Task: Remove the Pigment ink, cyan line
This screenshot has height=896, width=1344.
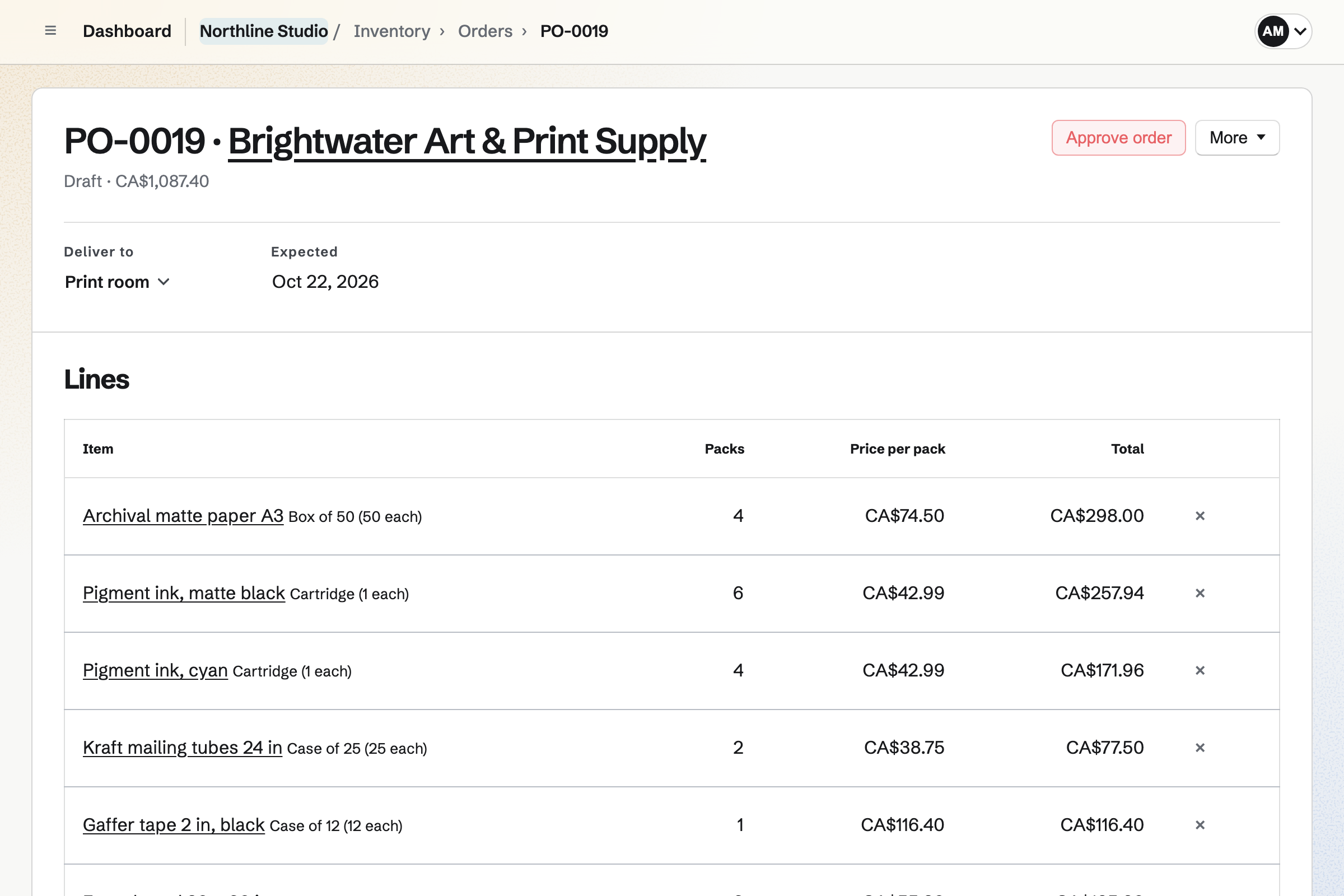Action: pos(1200,670)
